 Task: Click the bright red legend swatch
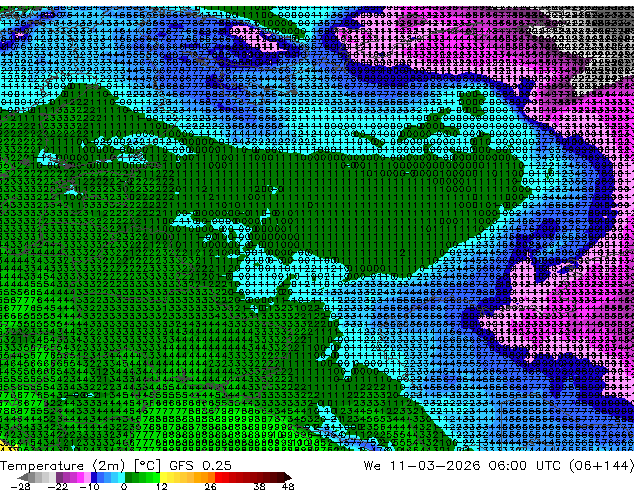[x=218, y=477]
